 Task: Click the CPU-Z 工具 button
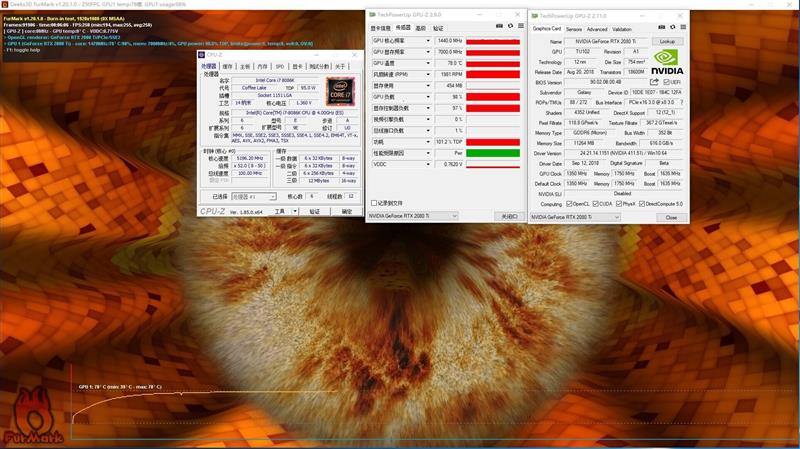[280, 211]
